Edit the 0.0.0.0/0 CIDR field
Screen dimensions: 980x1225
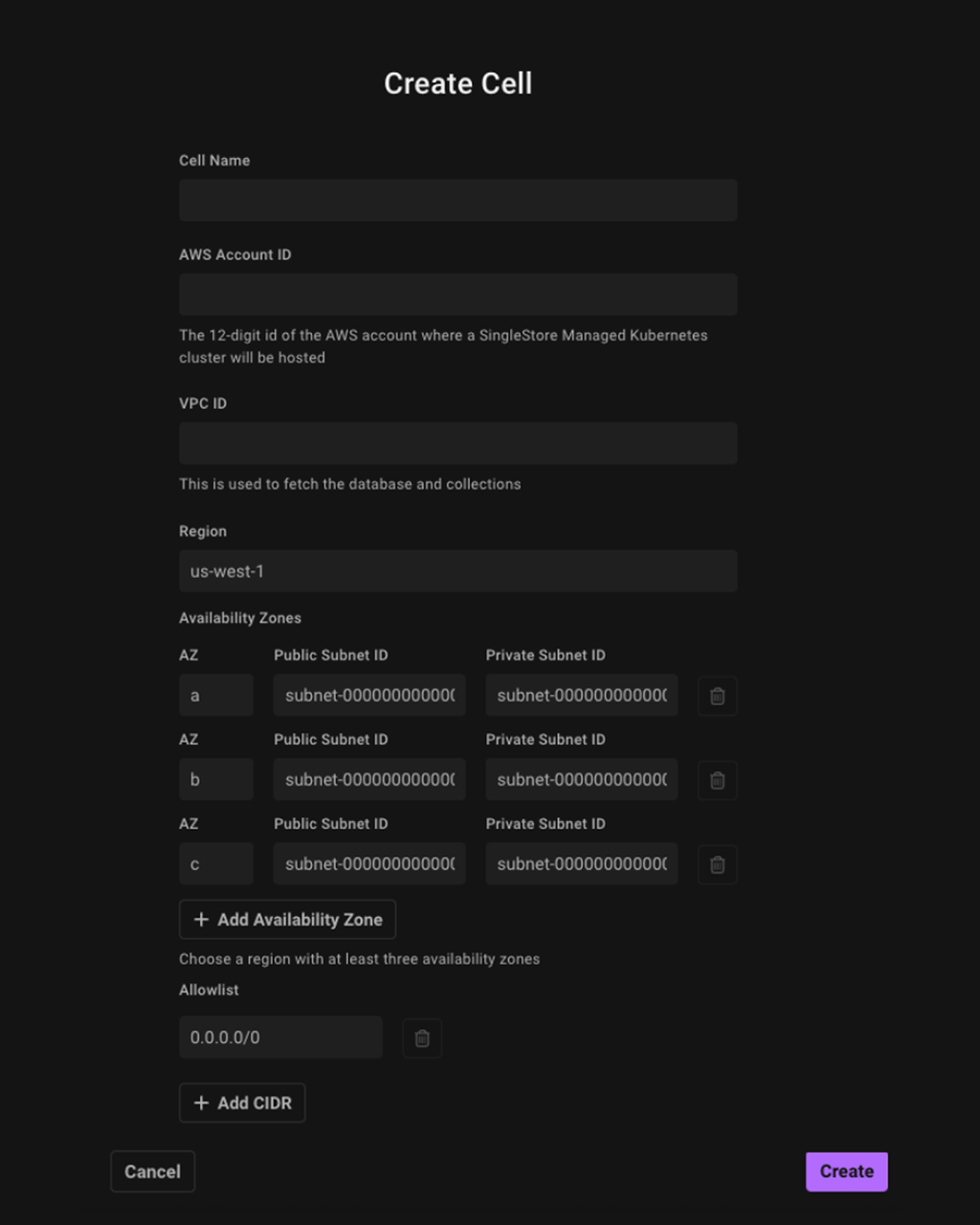[280, 1037]
